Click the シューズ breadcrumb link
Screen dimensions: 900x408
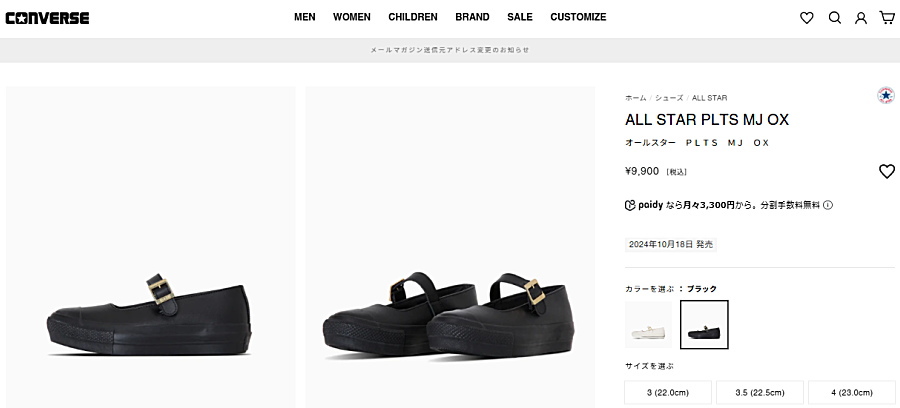pyautogui.click(x=669, y=98)
